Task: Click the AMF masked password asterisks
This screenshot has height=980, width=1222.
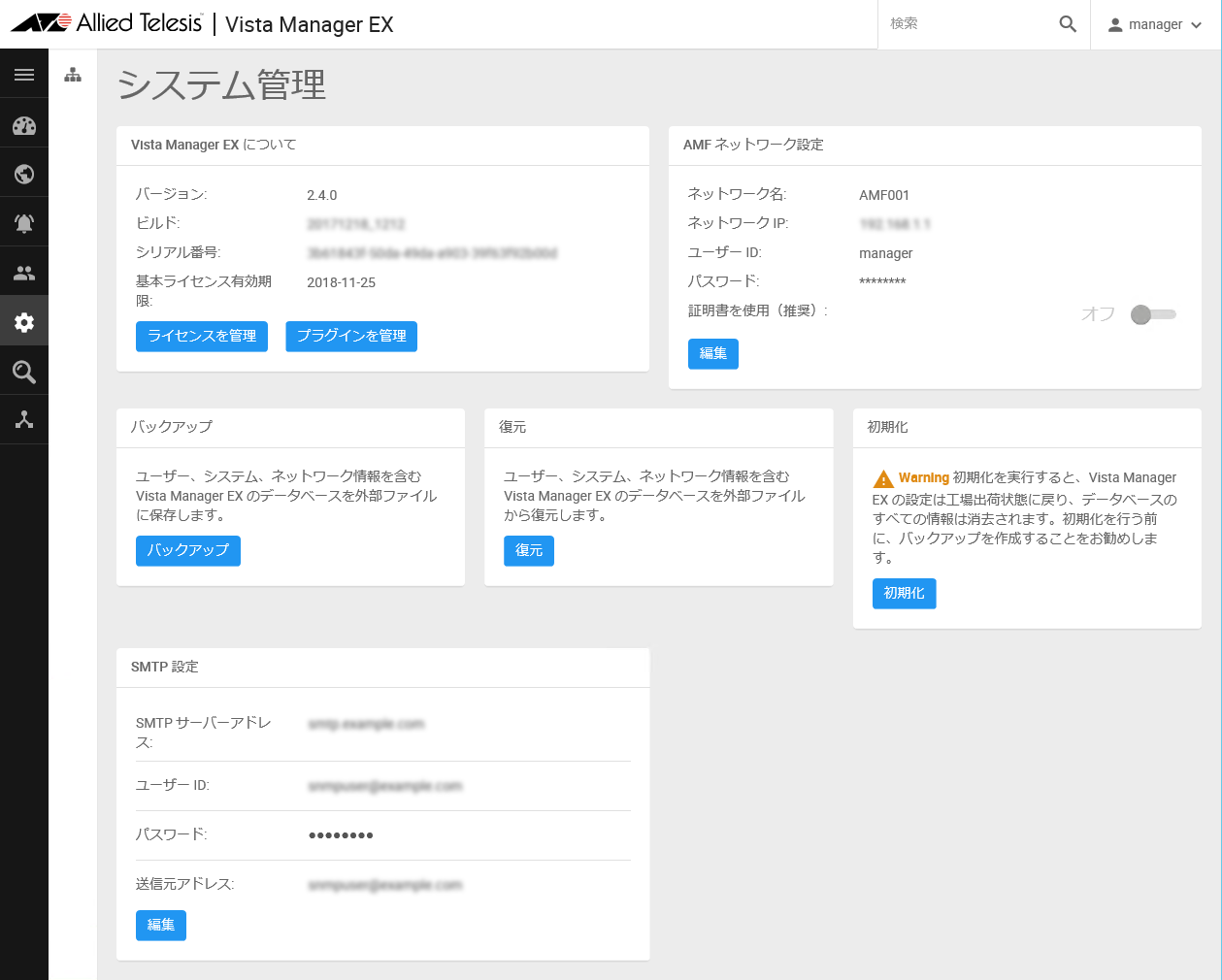Action: (x=882, y=282)
